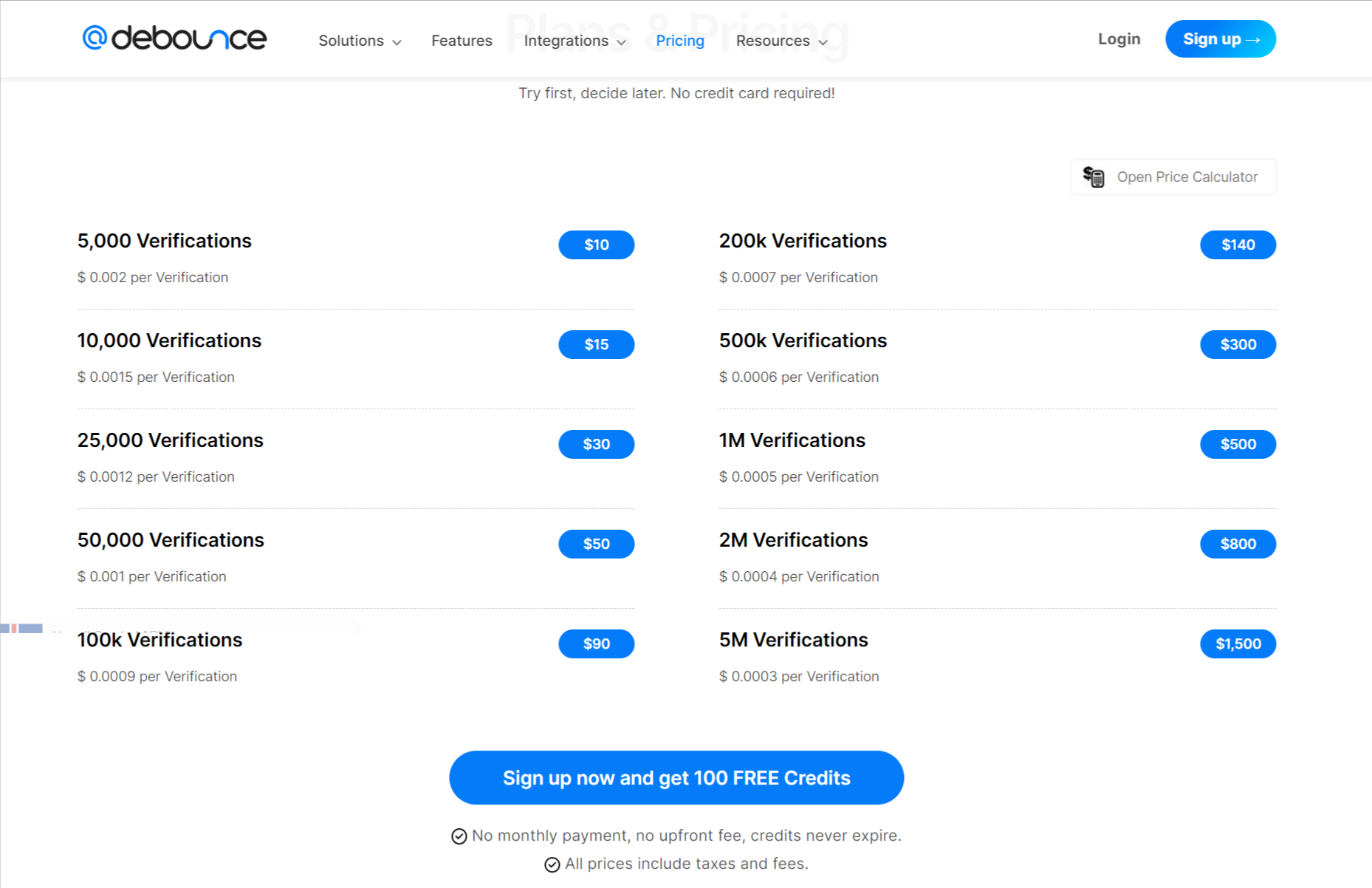Click Sign up now for 100 FREE Credits
Viewport: 1372px width, 888px height.
pos(676,777)
